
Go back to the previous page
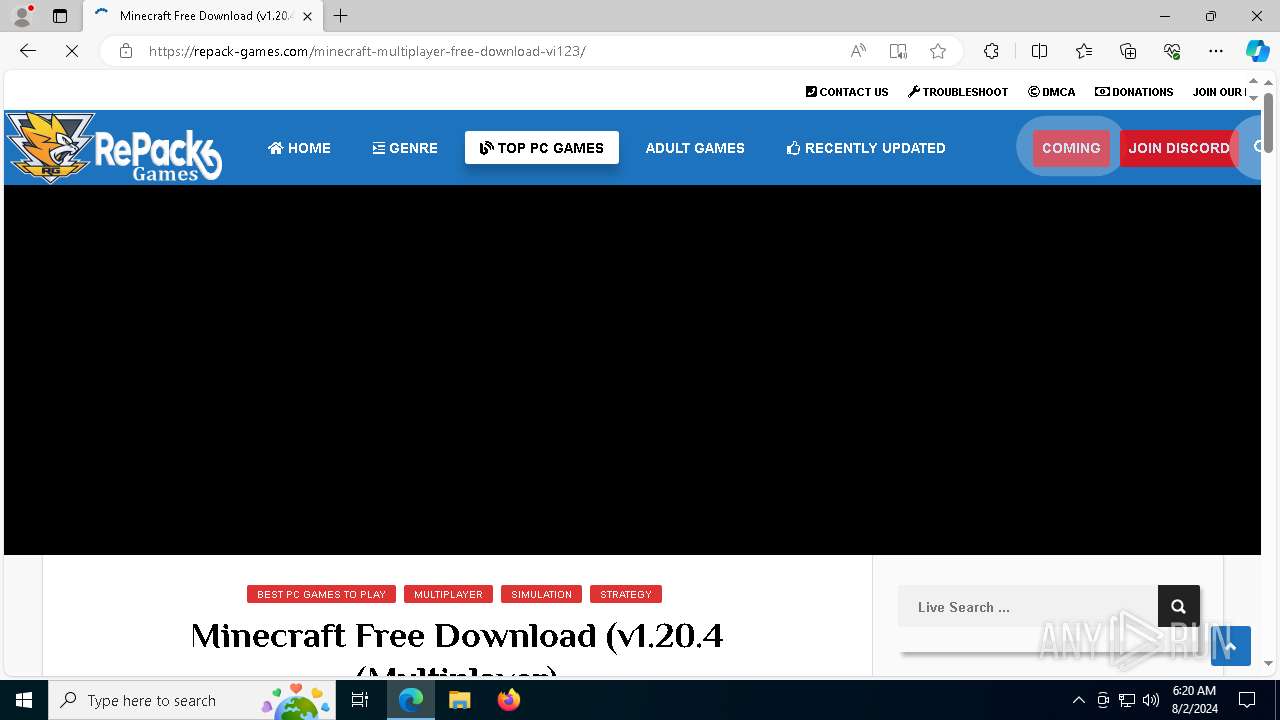(28, 51)
